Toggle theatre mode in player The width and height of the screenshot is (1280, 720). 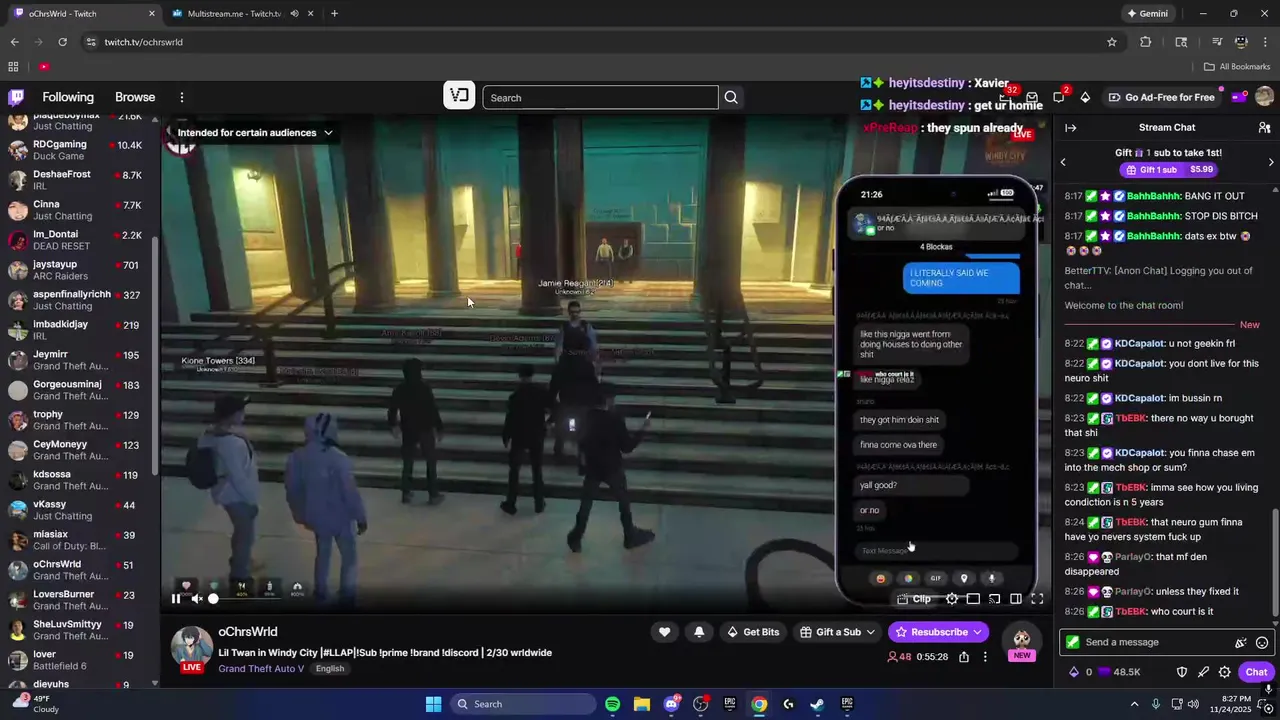(1015, 599)
